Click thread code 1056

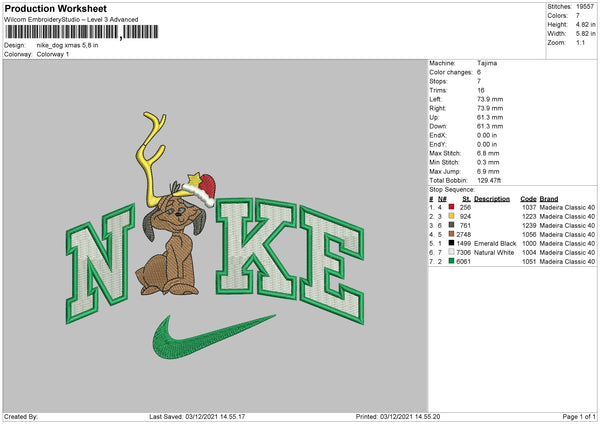pos(529,235)
